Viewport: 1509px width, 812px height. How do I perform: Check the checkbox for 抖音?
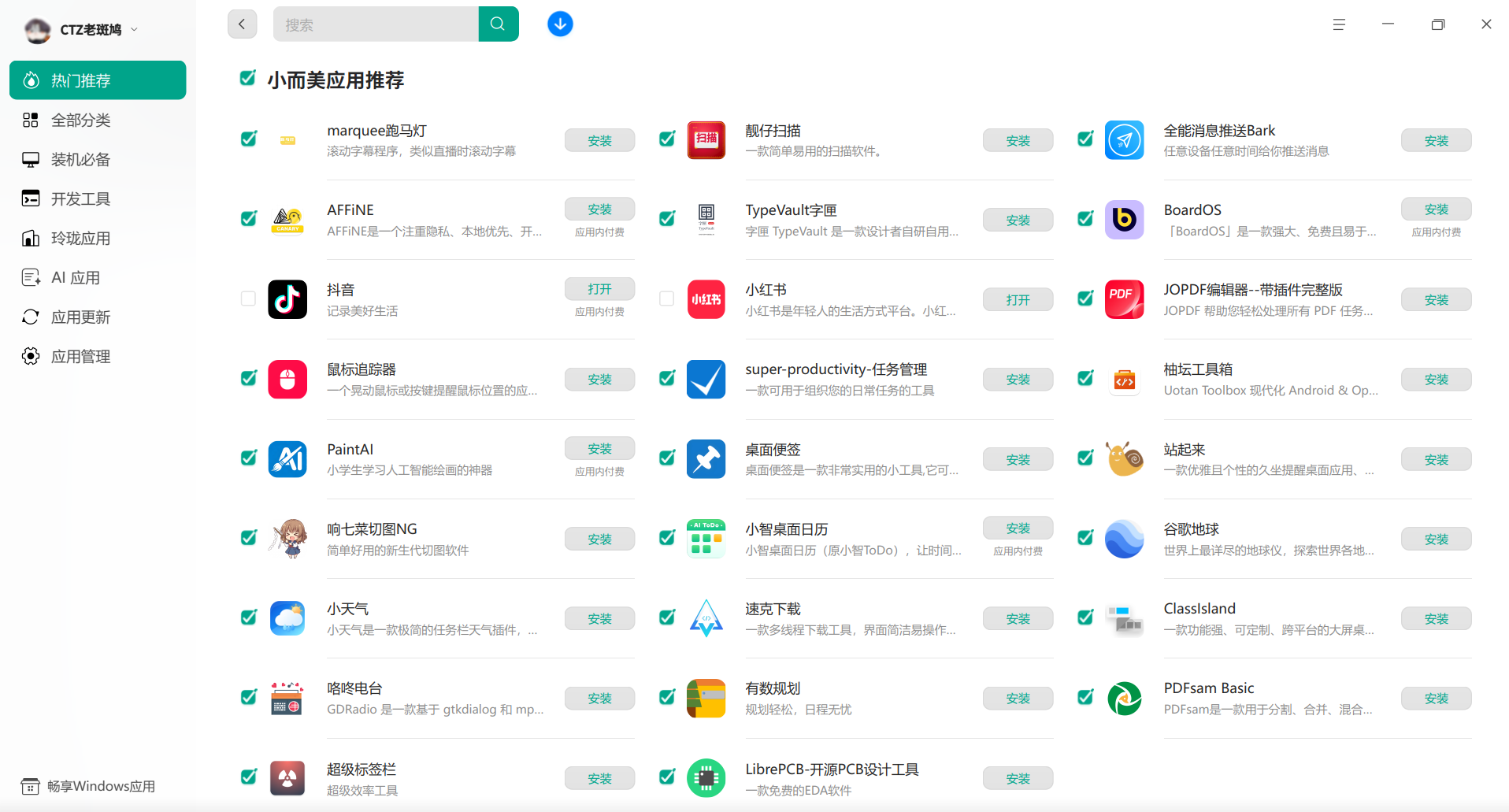pyautogui.click(x=248, y=298)
